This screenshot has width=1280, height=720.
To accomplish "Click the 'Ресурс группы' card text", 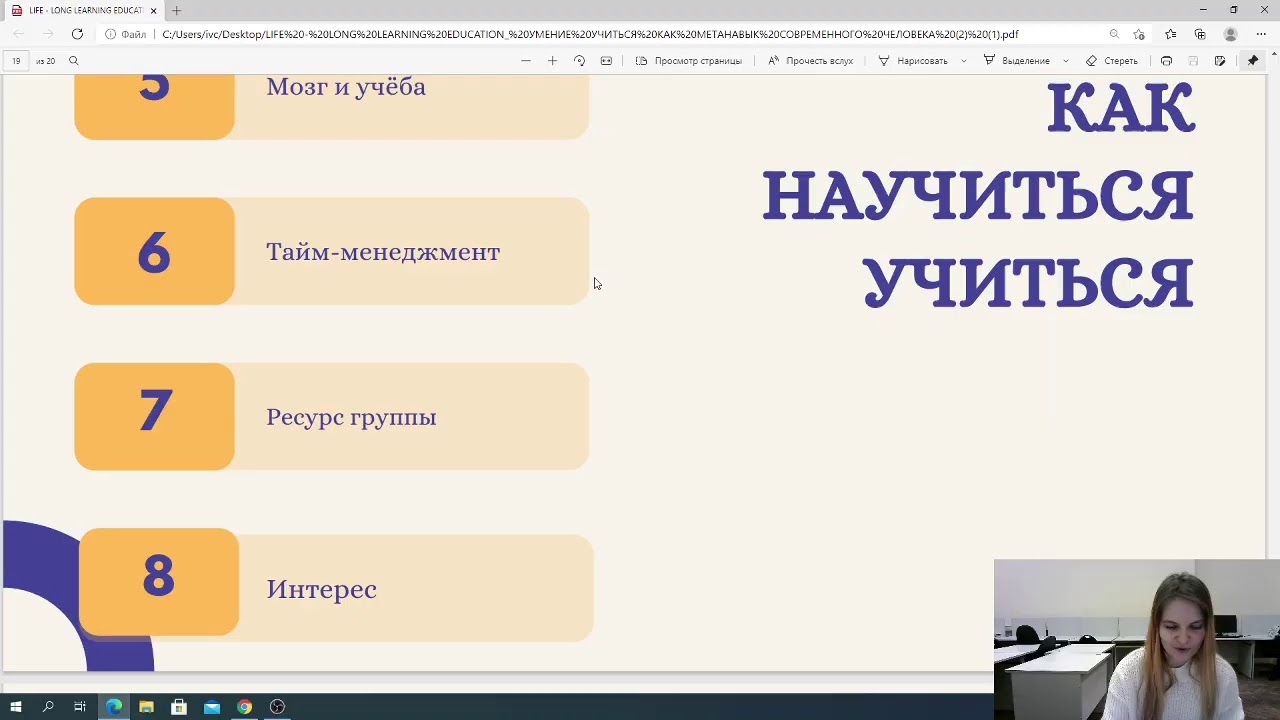I will coord(351,418).
